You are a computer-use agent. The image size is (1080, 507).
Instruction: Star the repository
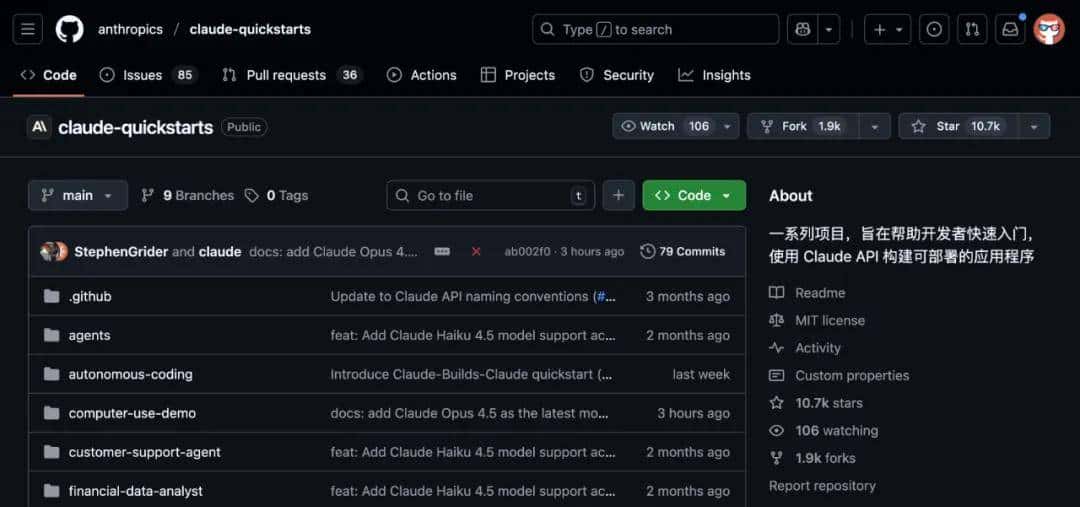click(x=957, y=126)
